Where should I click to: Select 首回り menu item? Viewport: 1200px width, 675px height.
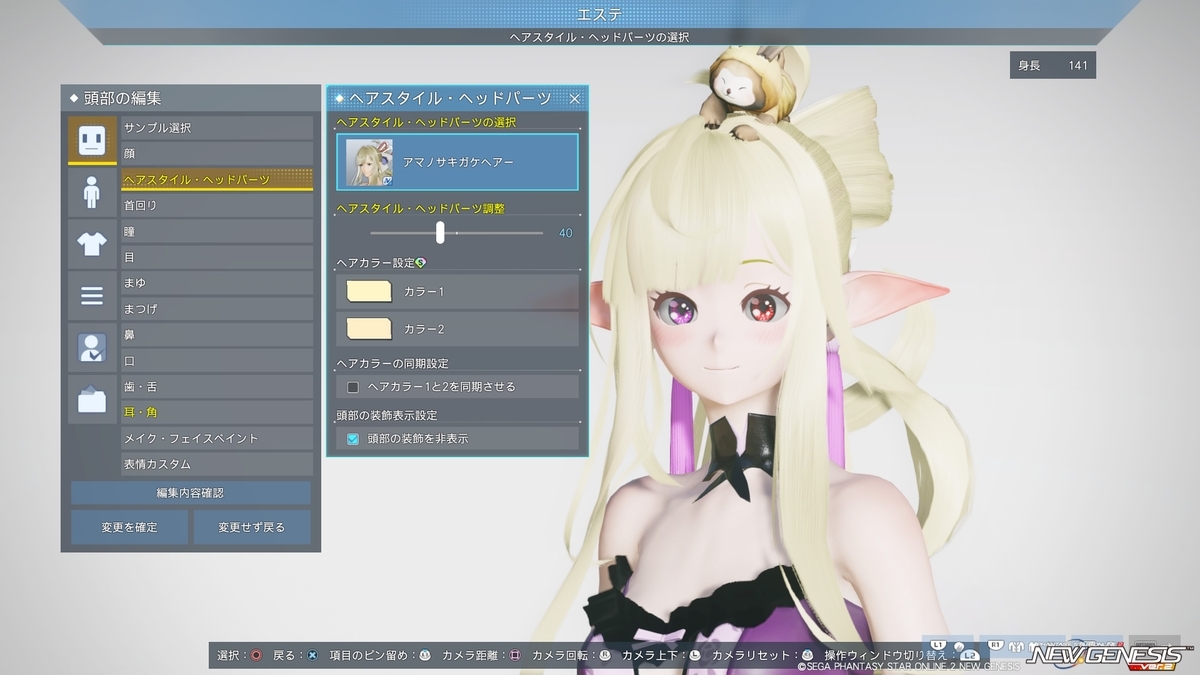point(217,206)
